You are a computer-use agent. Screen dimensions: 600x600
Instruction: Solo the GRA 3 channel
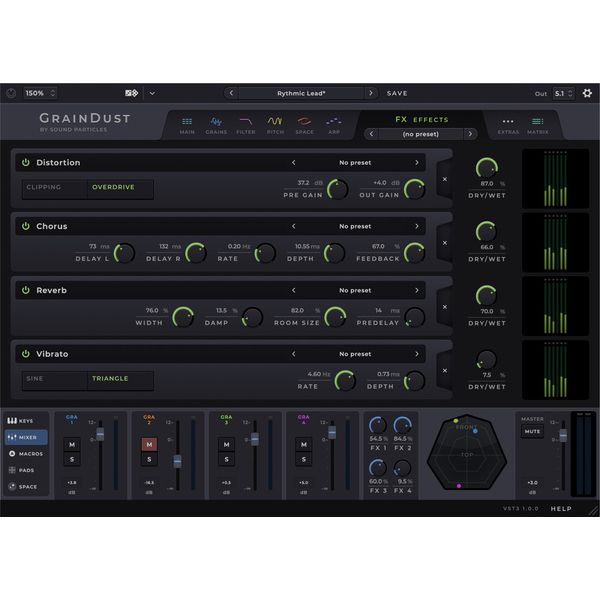coord(227,459)
